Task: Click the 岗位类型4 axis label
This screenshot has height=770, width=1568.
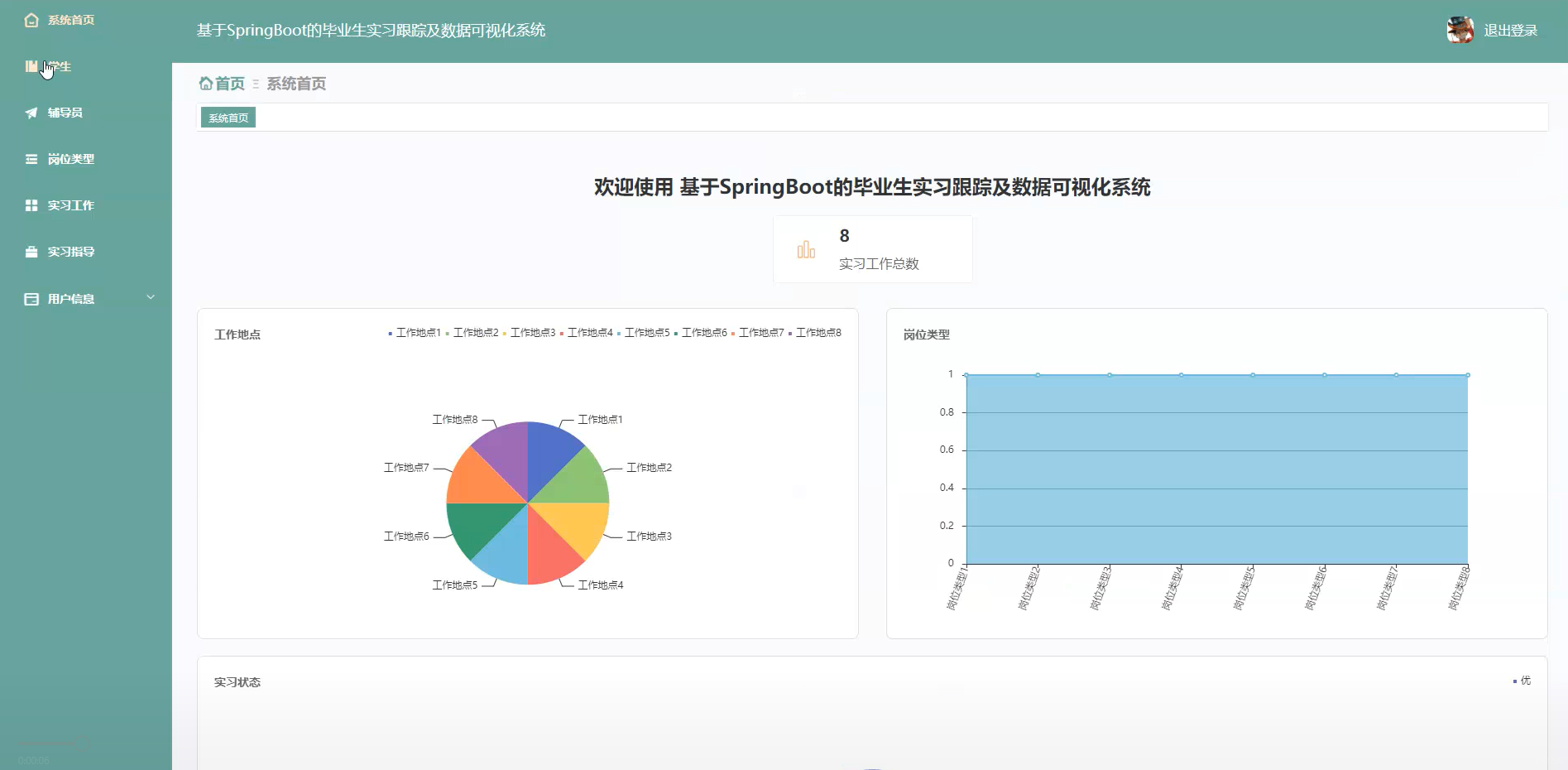Action: coord(1172,589)
